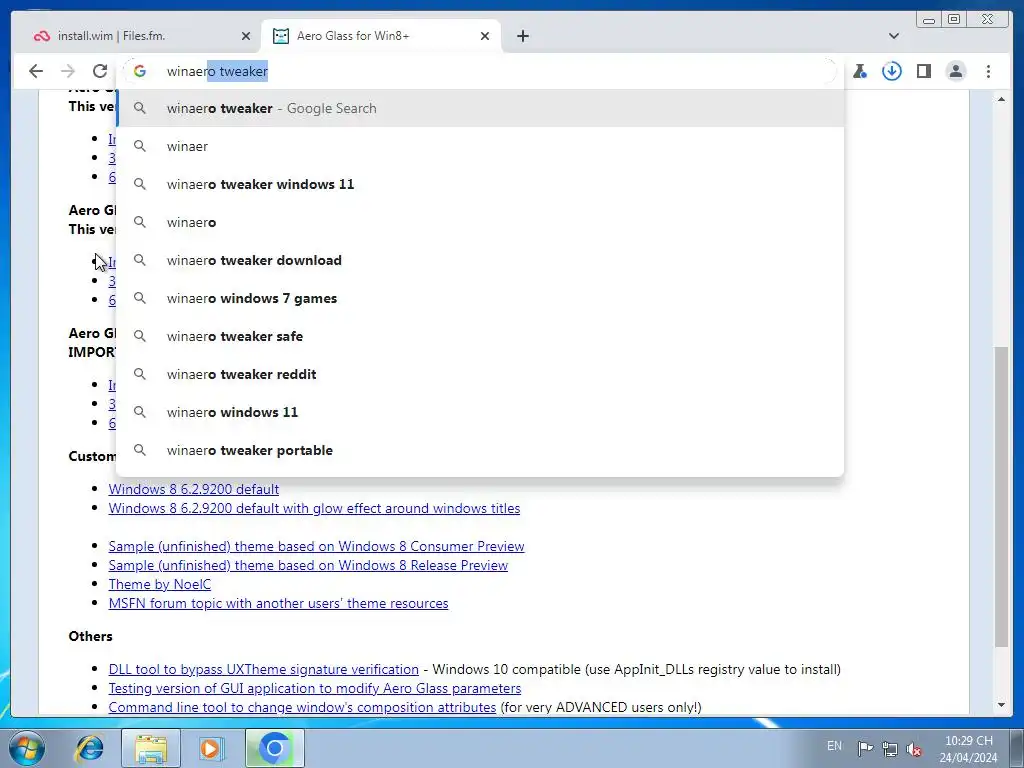Open the Windows 8 Consumer Preview theme link
Screen dimensions: 1024x768
pyautogui.click(x=316, y=546)
